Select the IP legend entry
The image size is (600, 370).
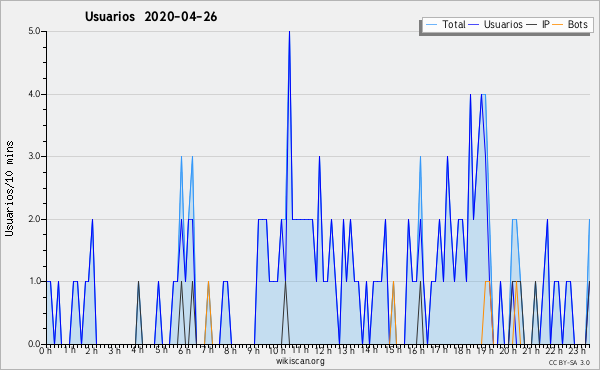pos(538,24)
